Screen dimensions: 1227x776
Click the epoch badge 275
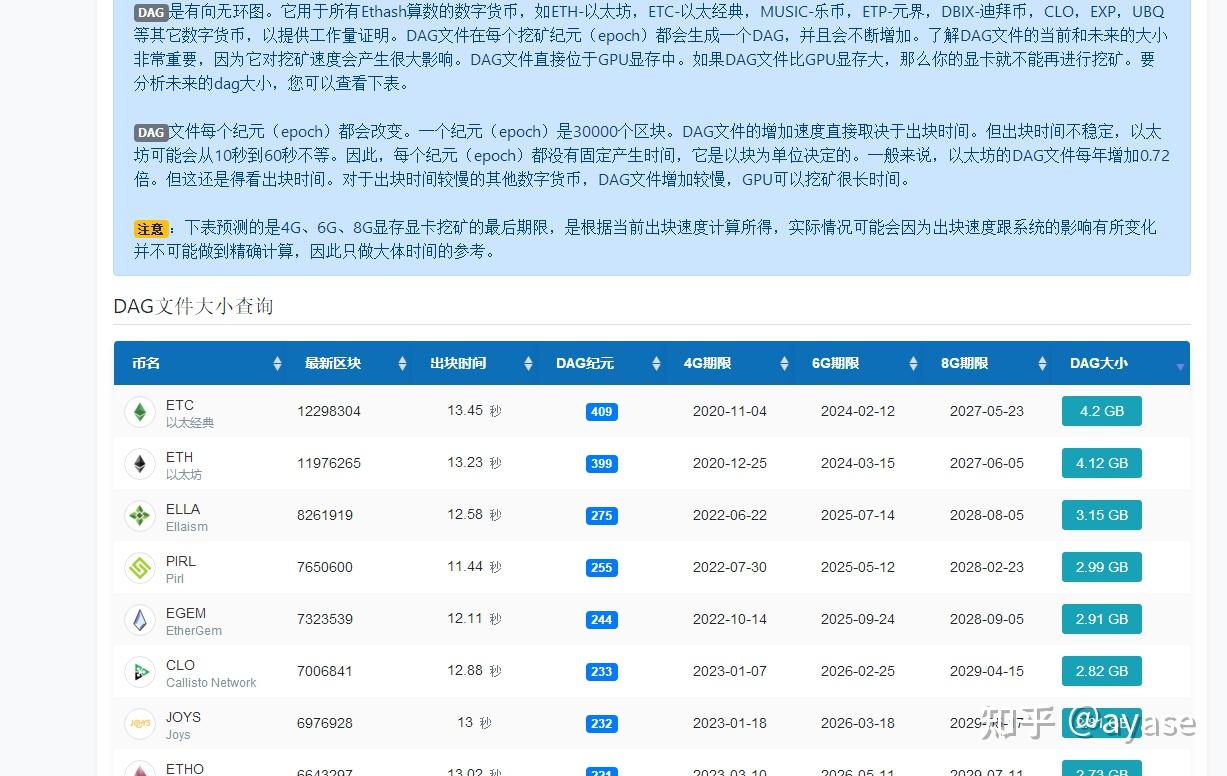(602, 516)
